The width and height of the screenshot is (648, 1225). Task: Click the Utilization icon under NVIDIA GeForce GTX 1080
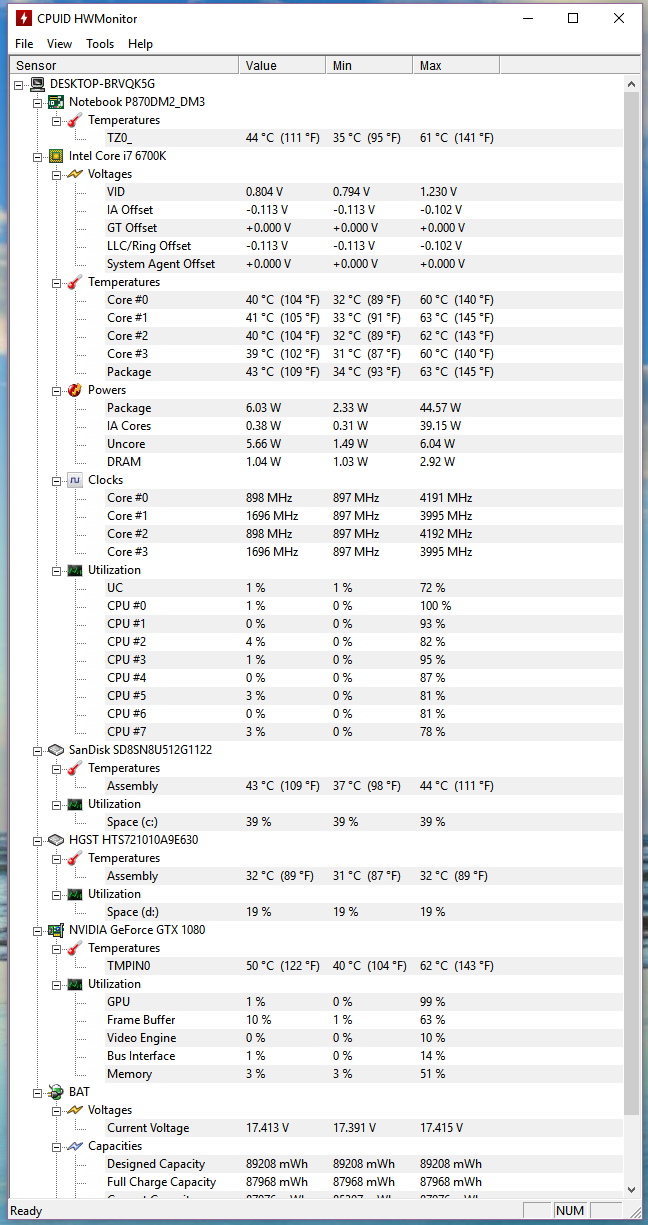click(76, 984)
